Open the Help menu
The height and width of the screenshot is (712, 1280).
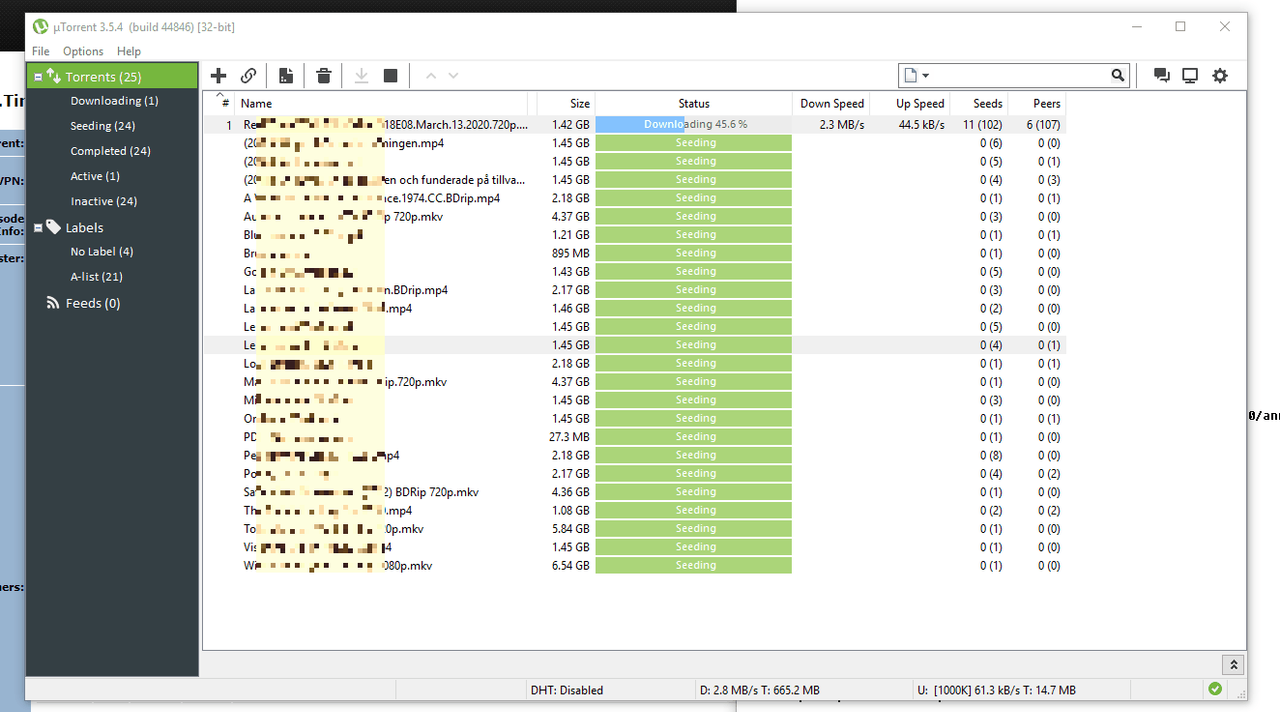pyautogui.click(x=129, y=51)
